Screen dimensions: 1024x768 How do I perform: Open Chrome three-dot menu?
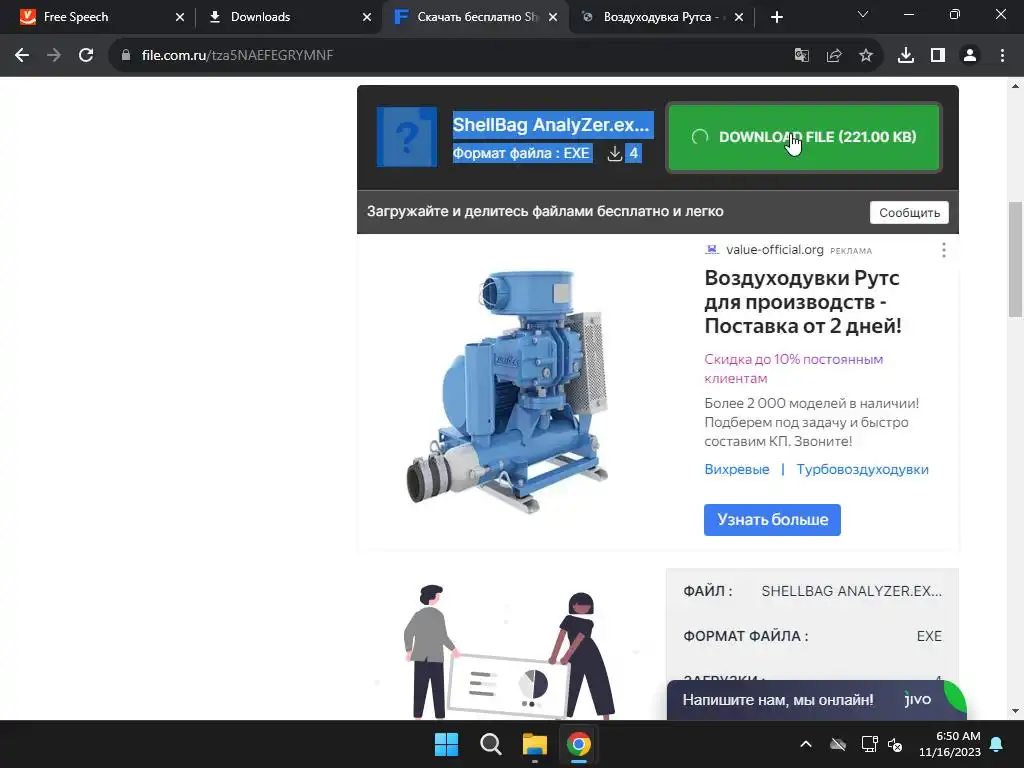coord(1002,56)
